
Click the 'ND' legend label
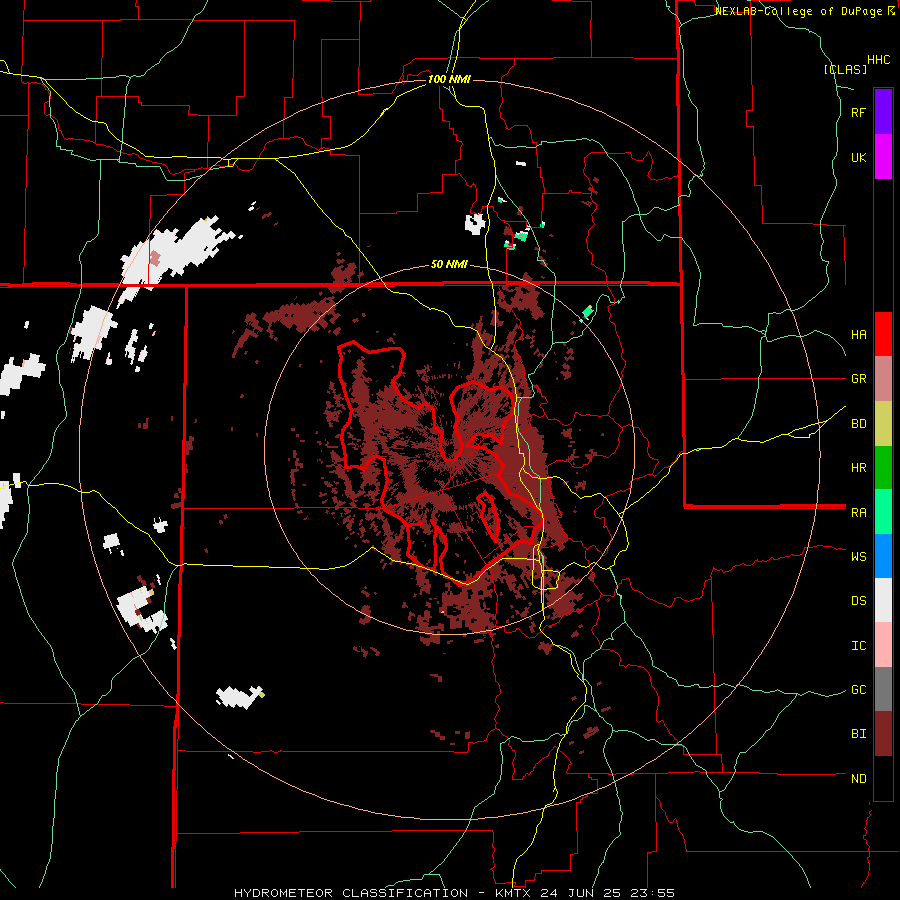(x=858, y=779)
